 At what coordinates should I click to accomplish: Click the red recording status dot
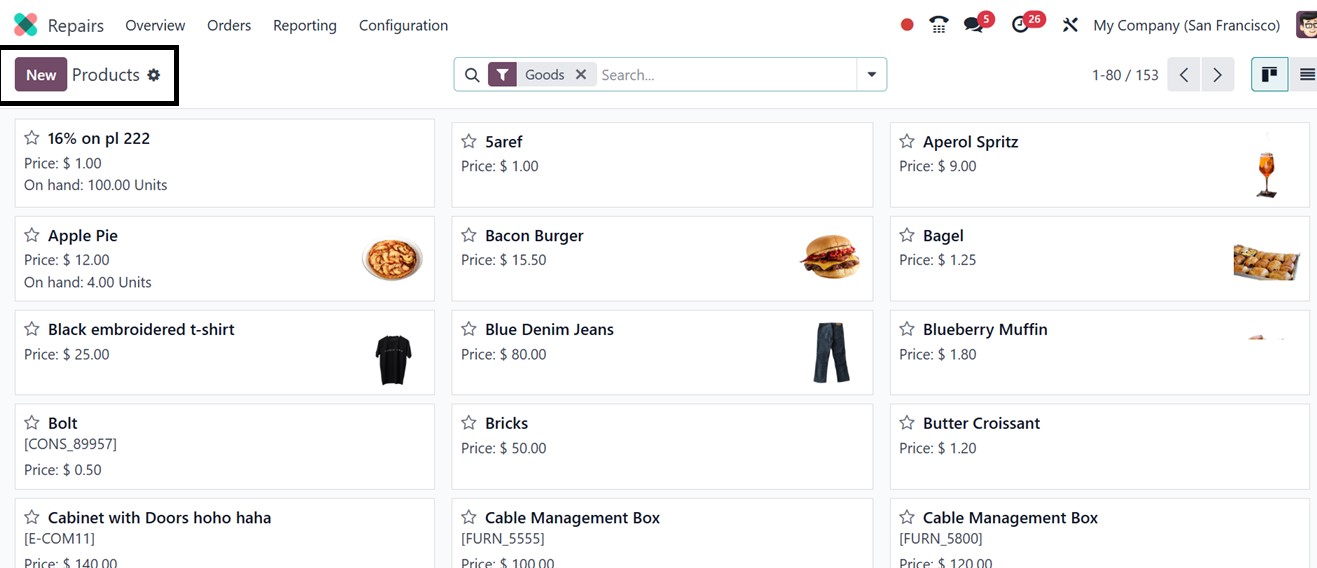907,25
